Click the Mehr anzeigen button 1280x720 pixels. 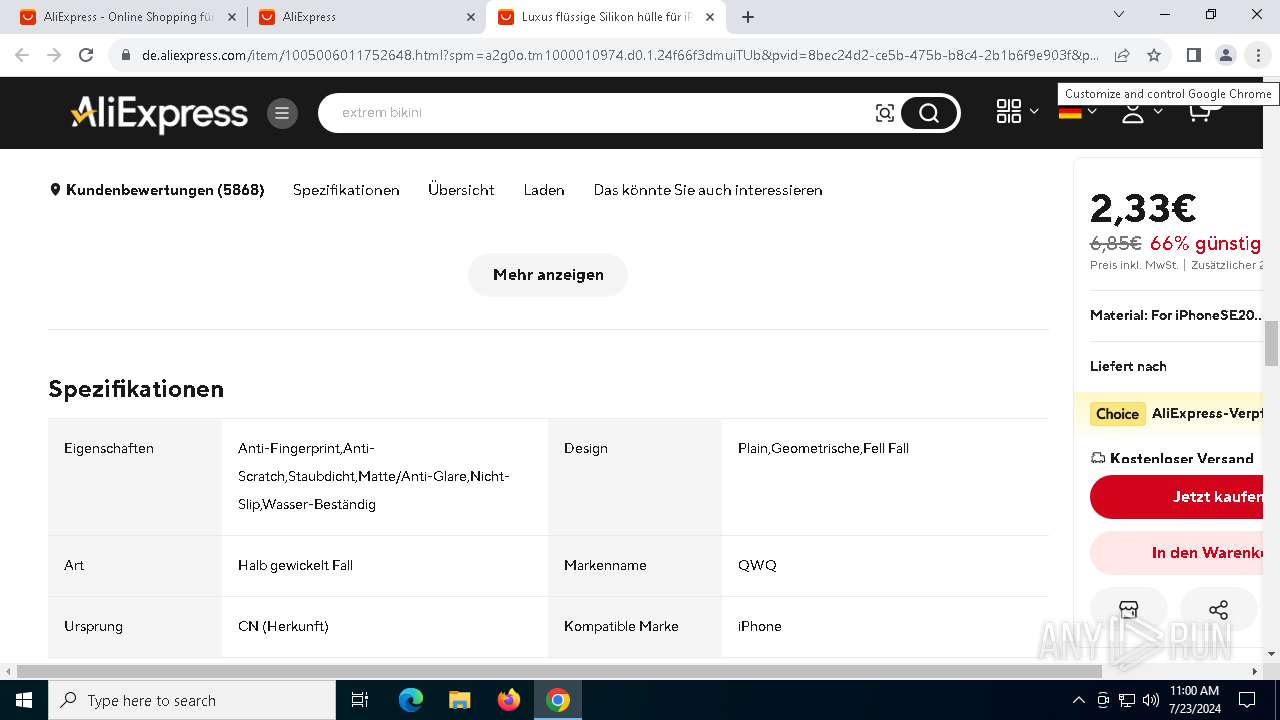tap(548, 275)
